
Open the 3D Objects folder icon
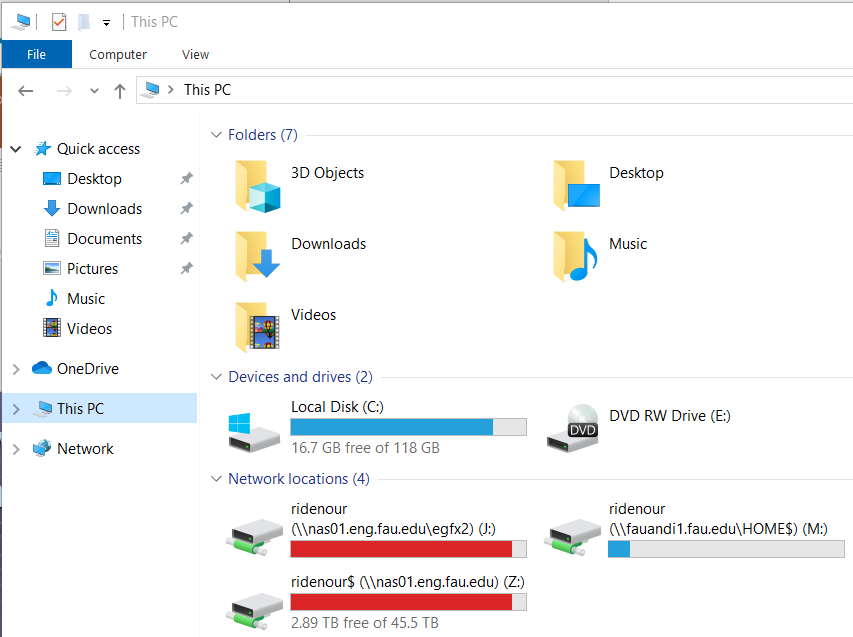click(258, 186)
